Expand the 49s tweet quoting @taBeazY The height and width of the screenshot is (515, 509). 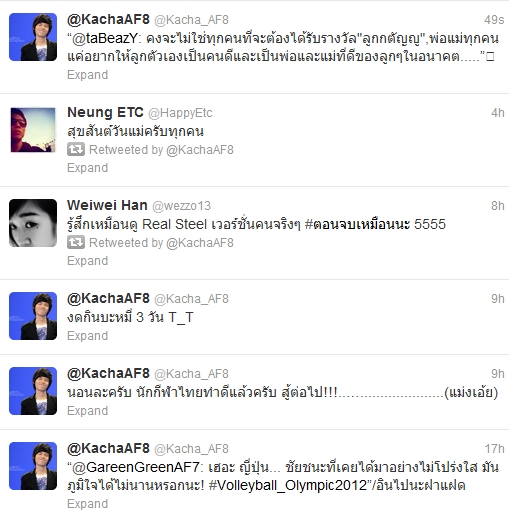click(88, 75)
